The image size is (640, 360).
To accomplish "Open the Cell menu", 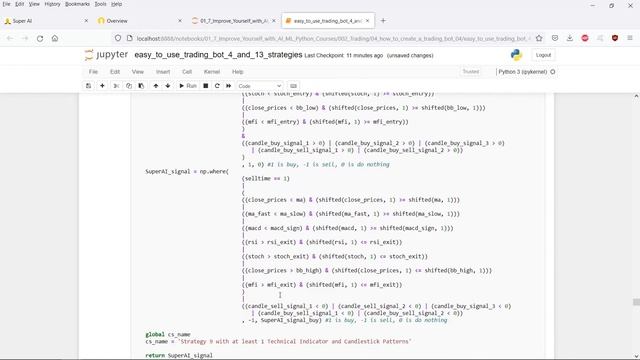I will (x=187, y=72).
